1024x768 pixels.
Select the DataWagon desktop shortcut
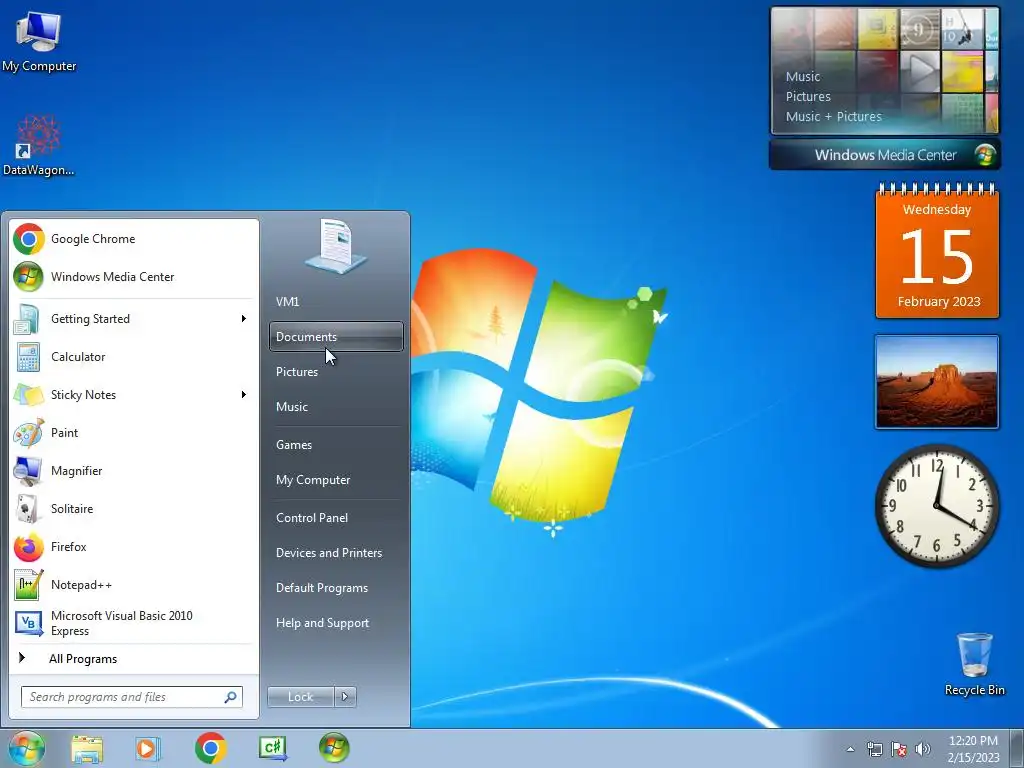point(39,145)
